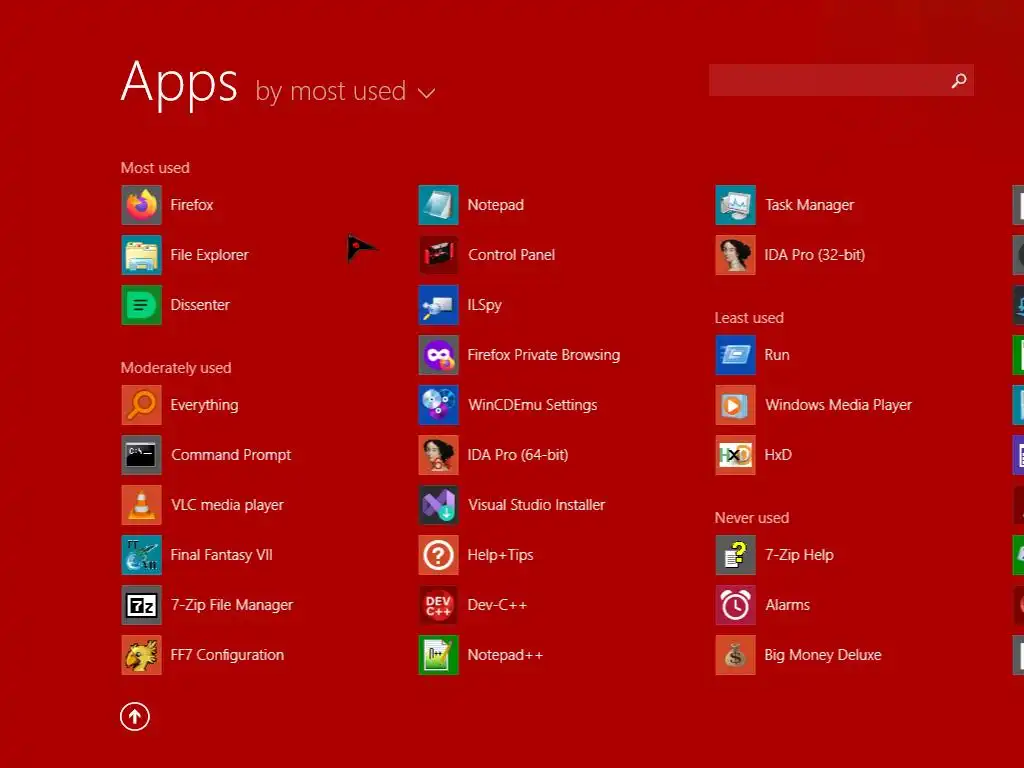Click the 'Visual Studio Installer' label

[537, 505]
